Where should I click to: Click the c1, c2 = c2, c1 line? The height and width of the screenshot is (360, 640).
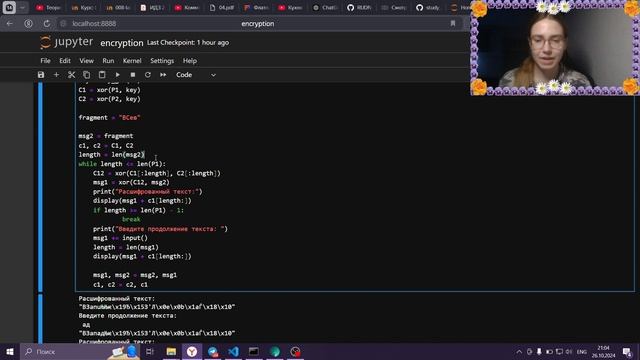[x=120, y=284]
